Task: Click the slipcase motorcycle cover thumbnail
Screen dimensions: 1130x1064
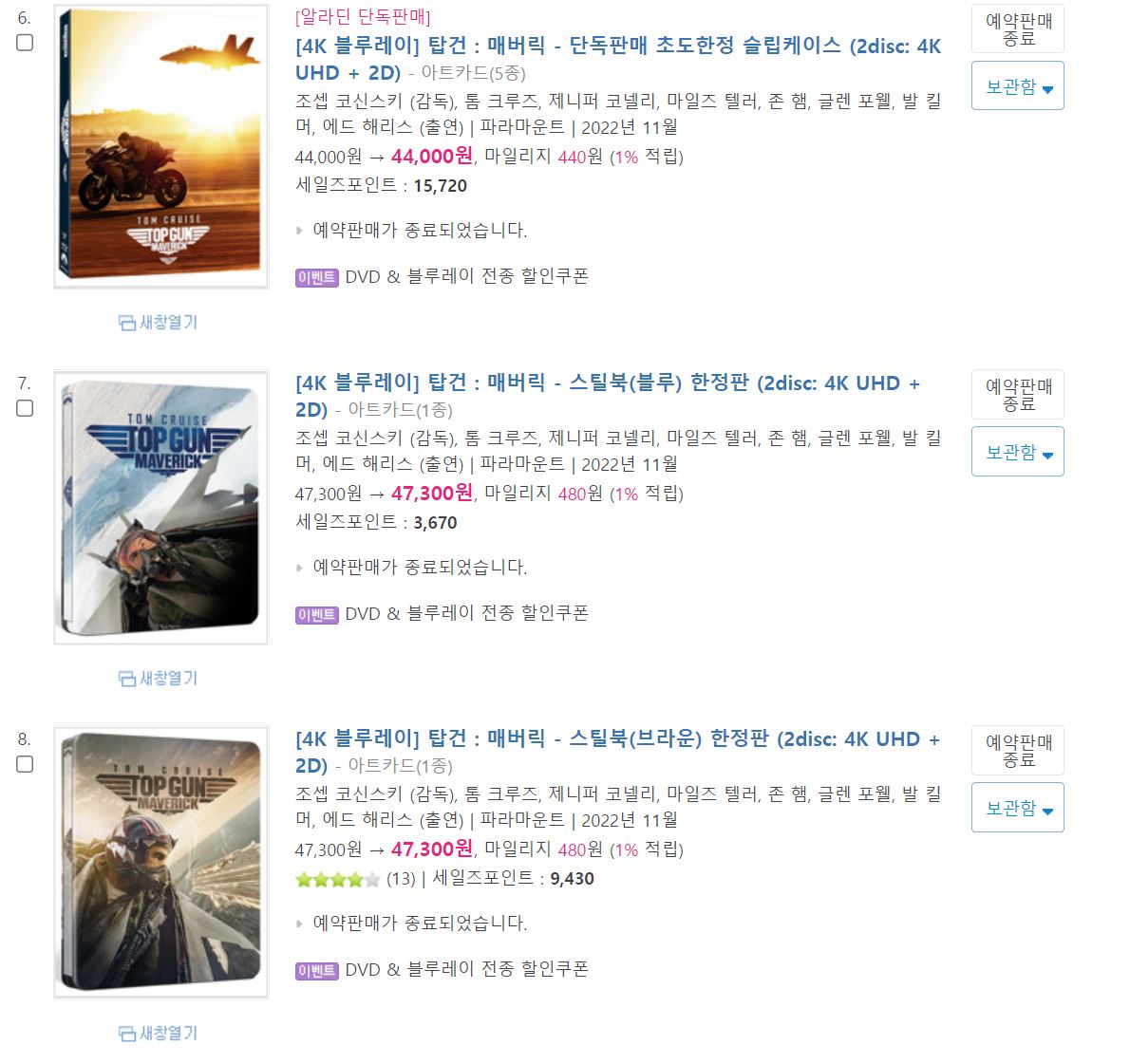Action: tap(160, 146)
